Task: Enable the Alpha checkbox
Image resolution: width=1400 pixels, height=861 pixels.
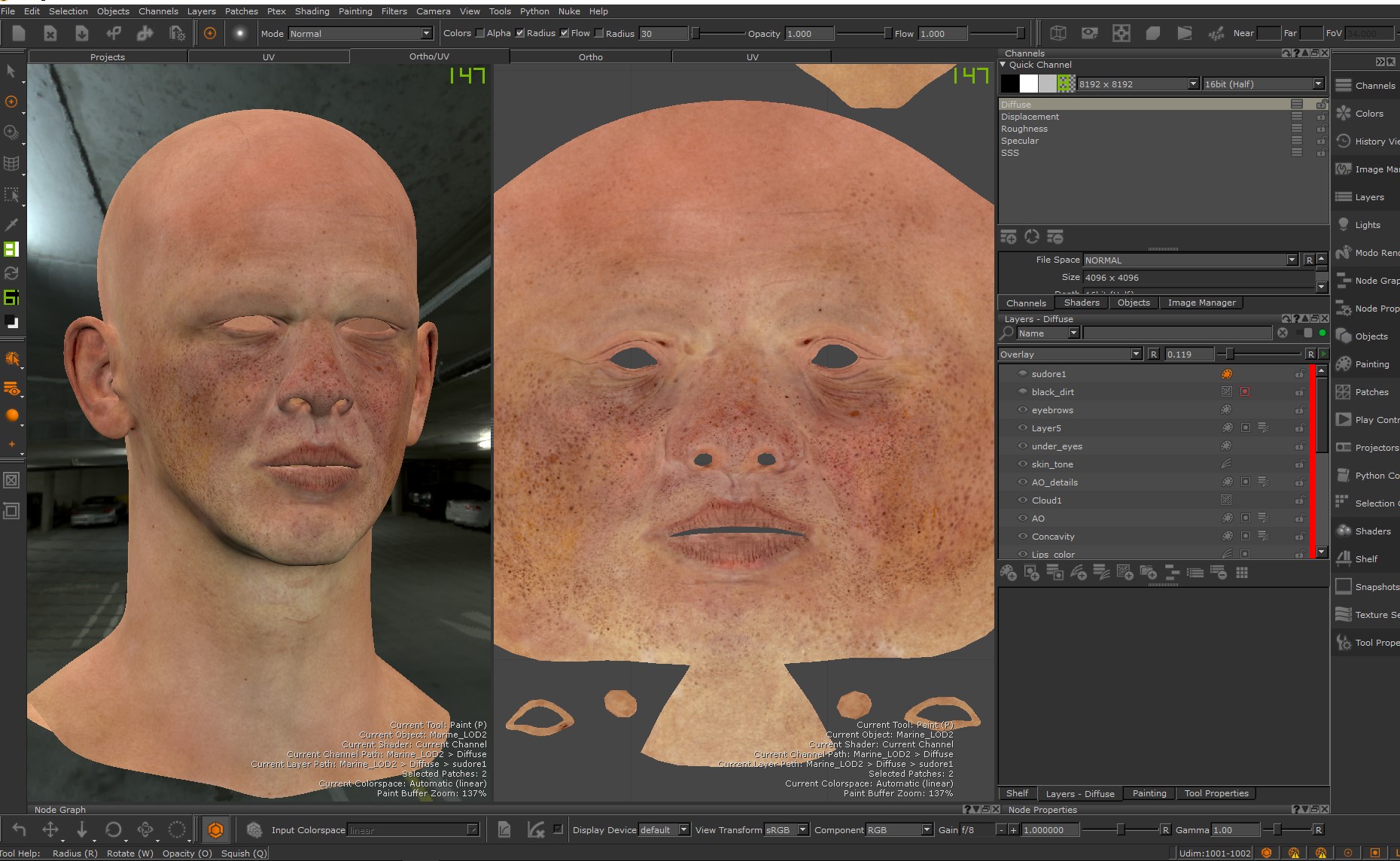Action: pos(480,33)
